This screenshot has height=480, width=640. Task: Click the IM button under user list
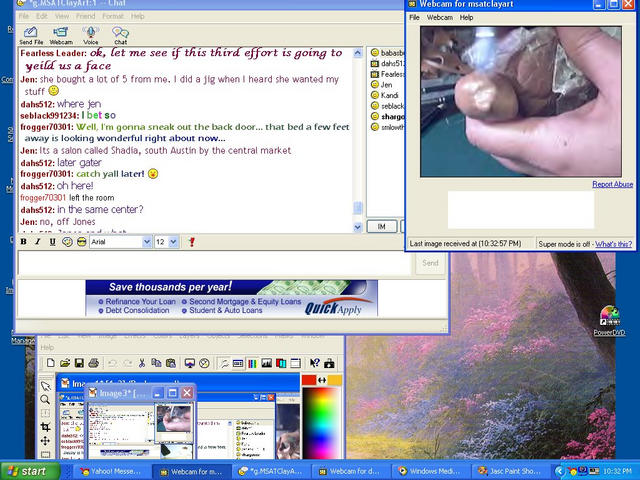382,227
